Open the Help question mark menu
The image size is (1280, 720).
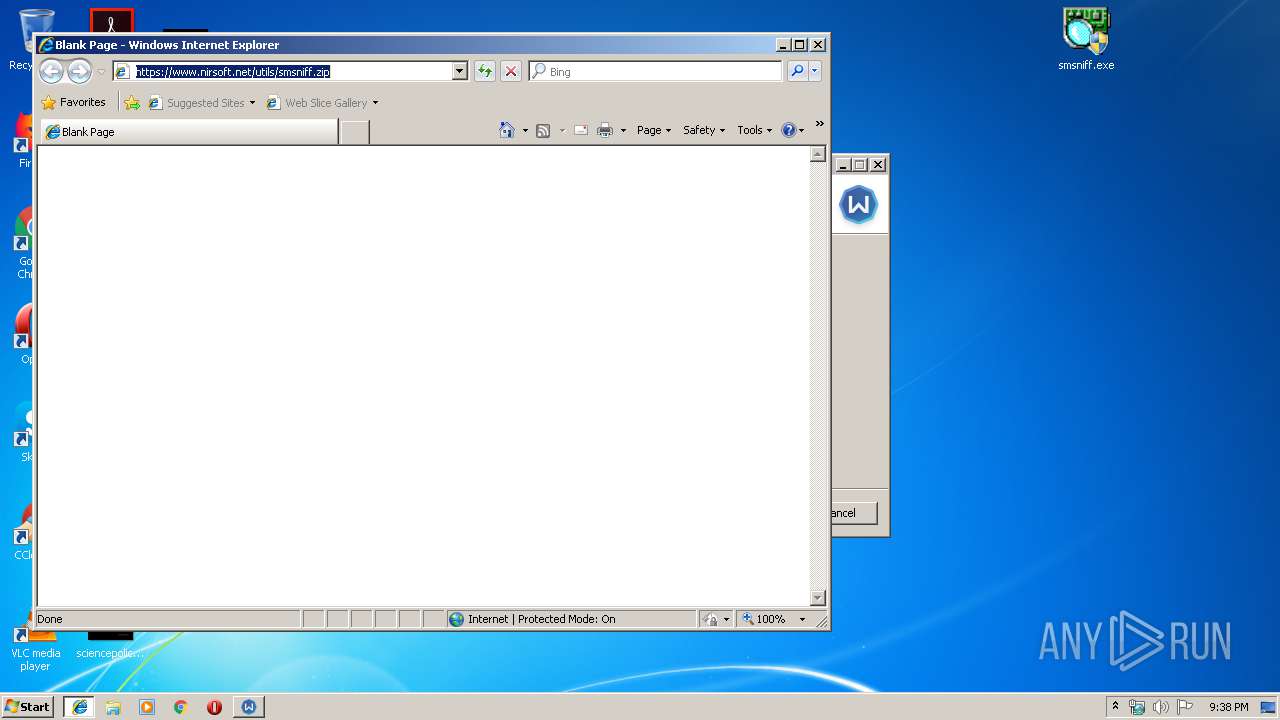[x=792, y=130]
